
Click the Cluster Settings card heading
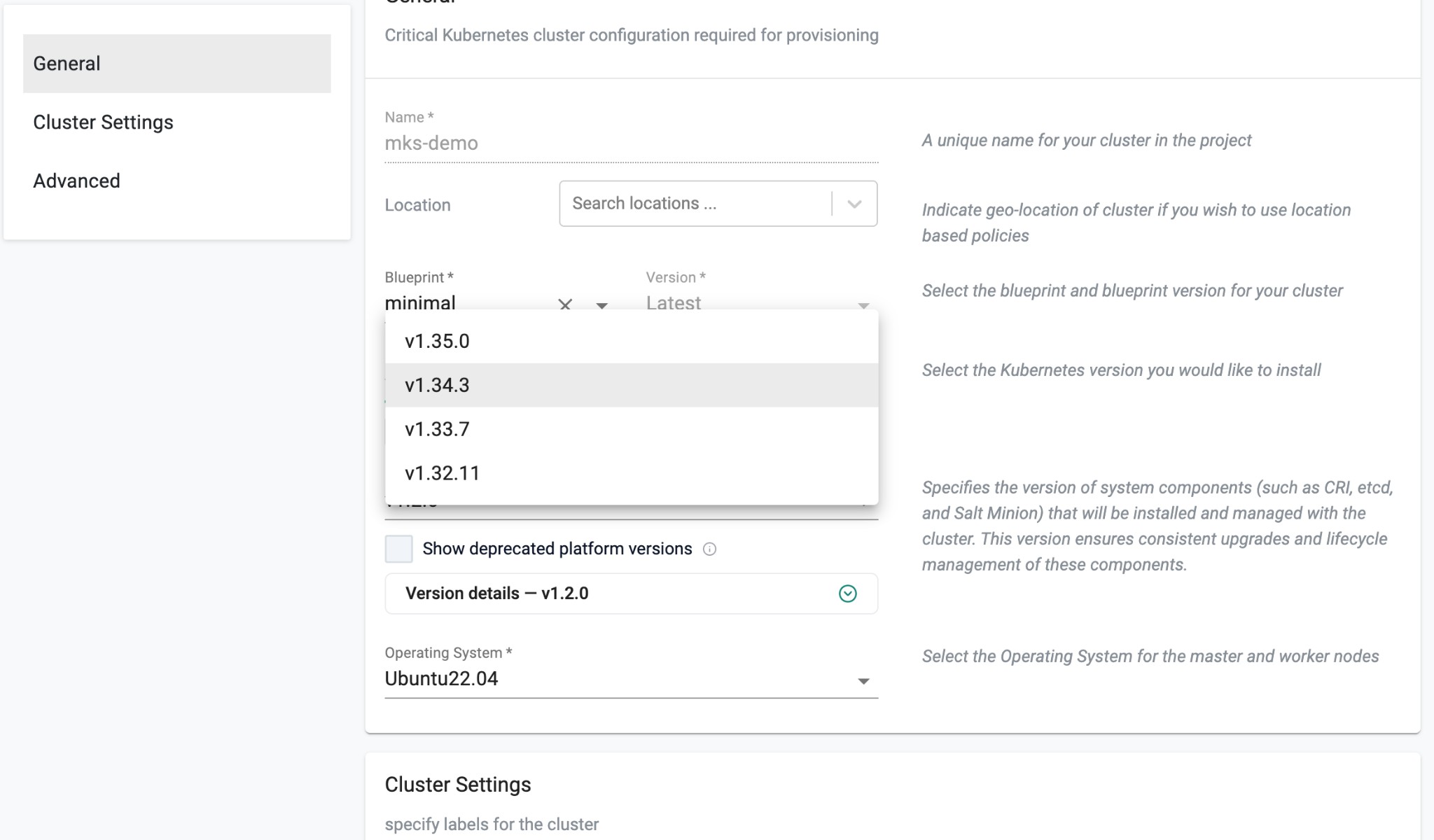458,785
